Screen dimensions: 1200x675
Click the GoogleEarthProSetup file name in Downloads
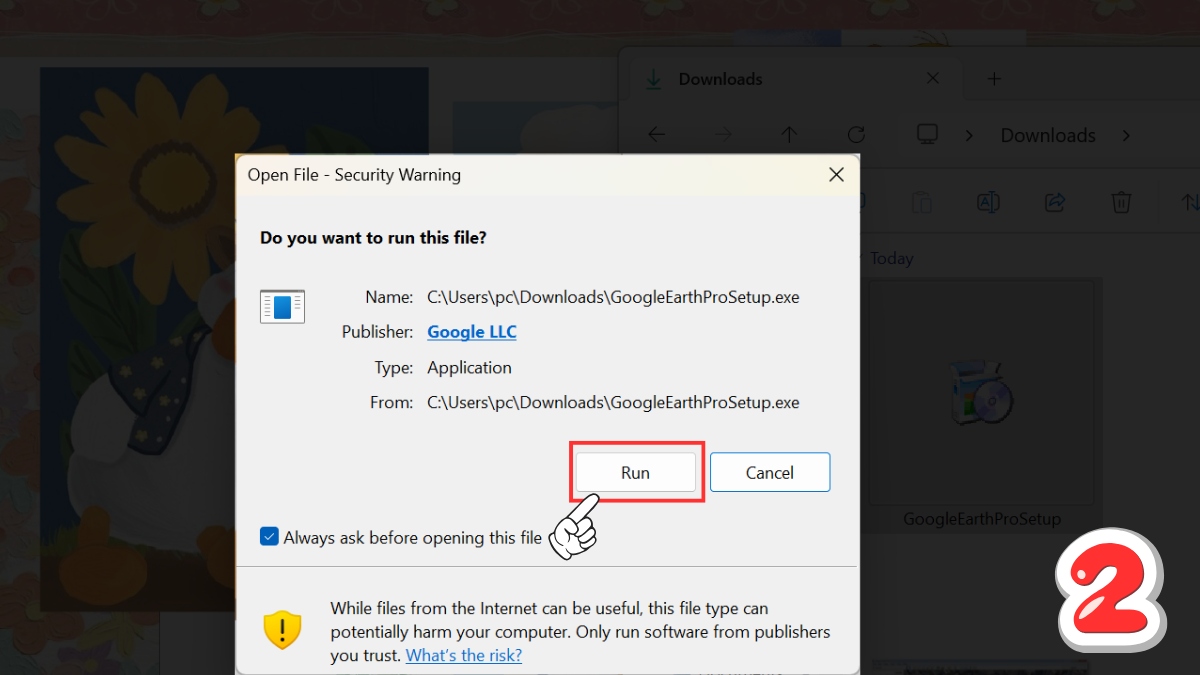[x=982, y=519]
